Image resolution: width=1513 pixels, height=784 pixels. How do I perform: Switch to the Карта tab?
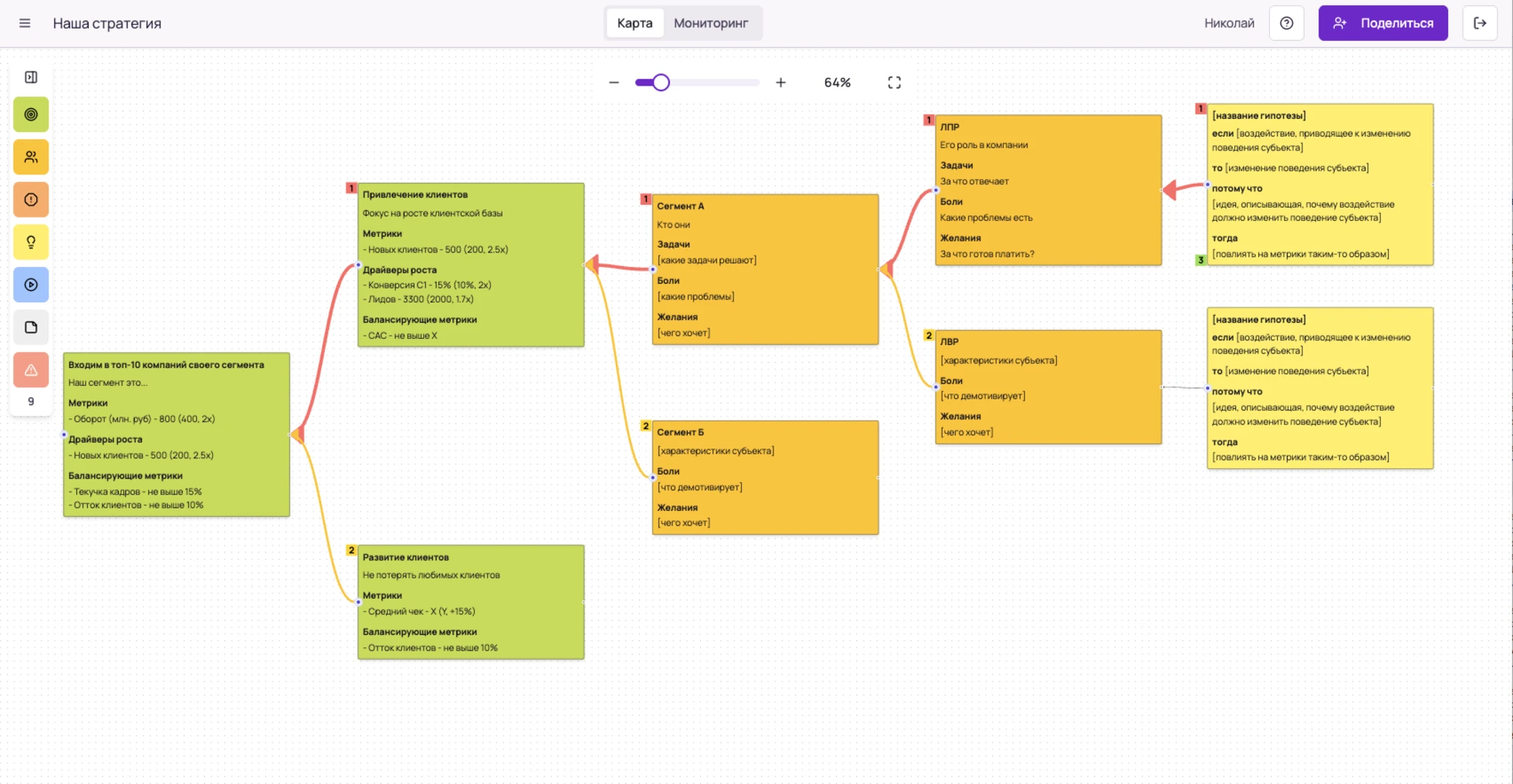[635, 23]
